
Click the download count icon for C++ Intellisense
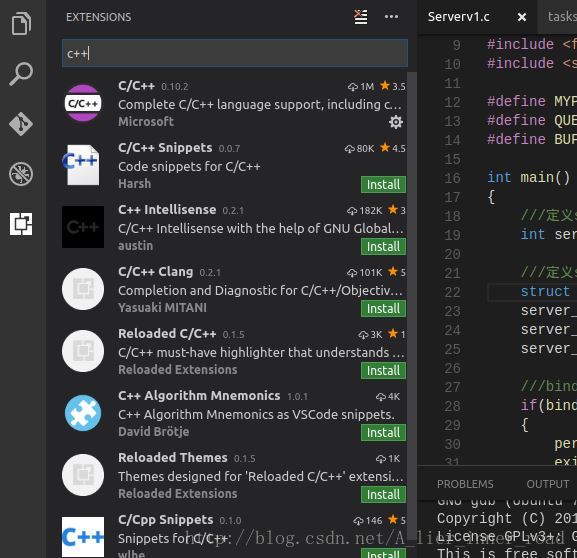pos(352,211)
